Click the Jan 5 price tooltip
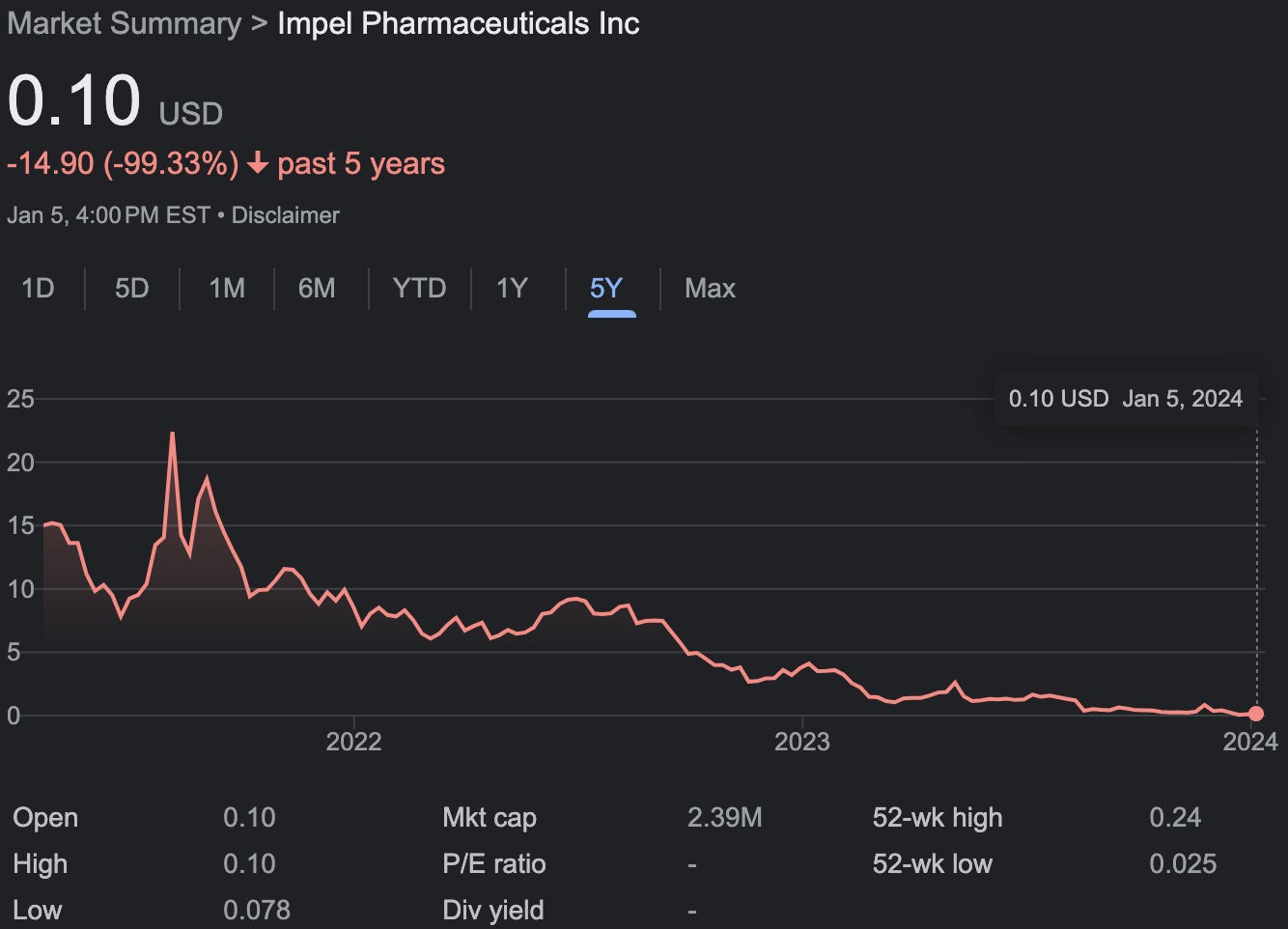This screenshot has width=1288, height=929. (x=1125, y=398)
